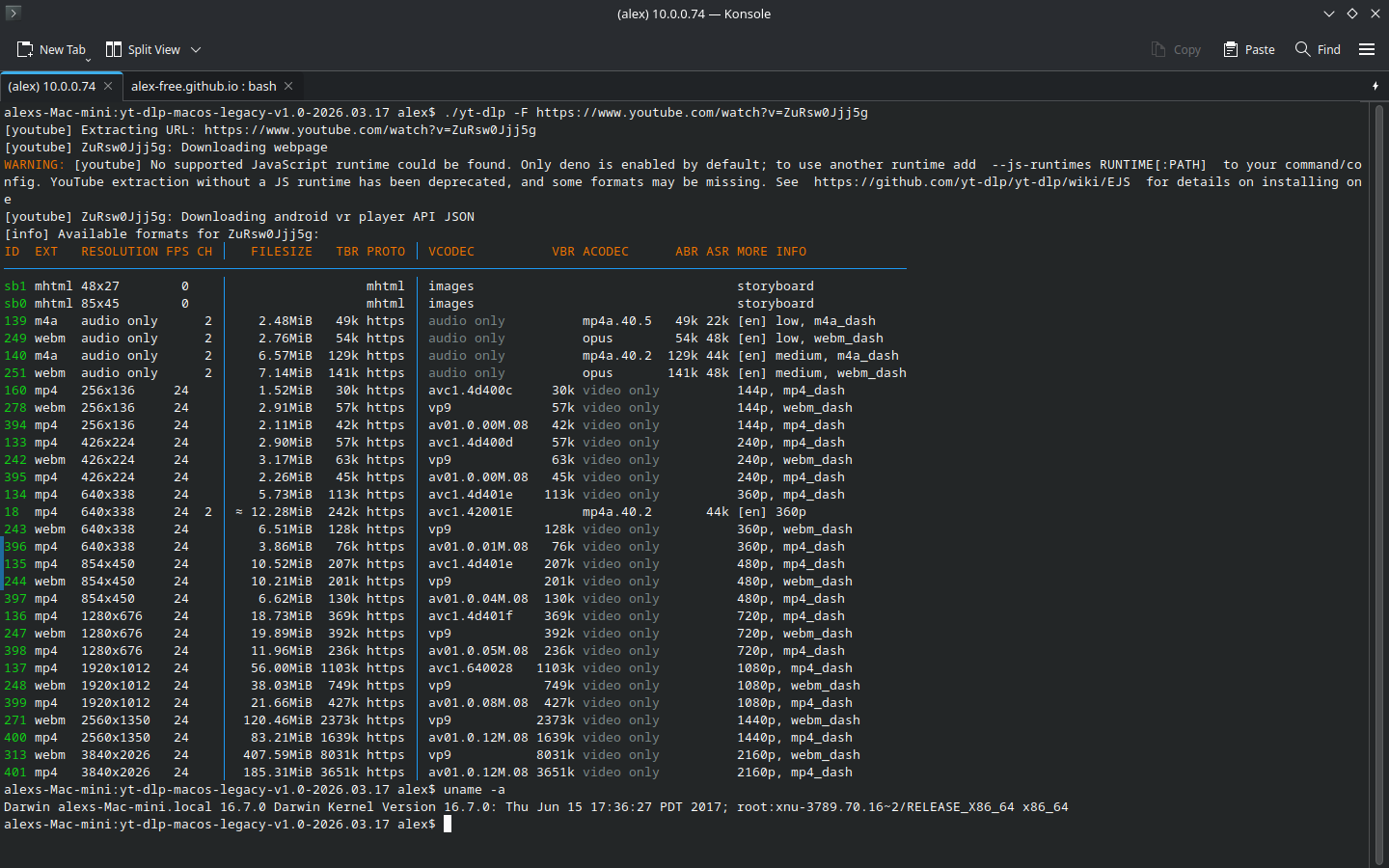Click the terminal vertical scrollbar

(x=1379, y=482)
